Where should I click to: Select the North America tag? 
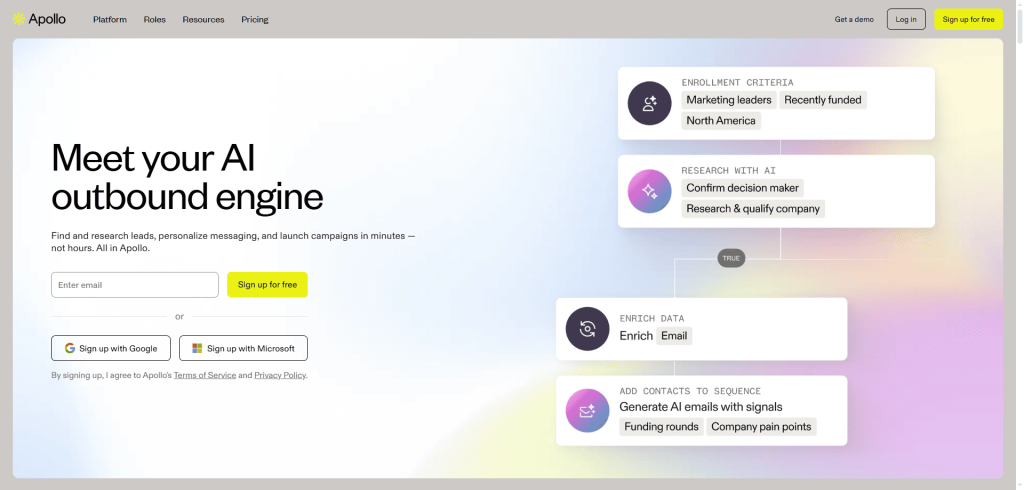[721, 121]
